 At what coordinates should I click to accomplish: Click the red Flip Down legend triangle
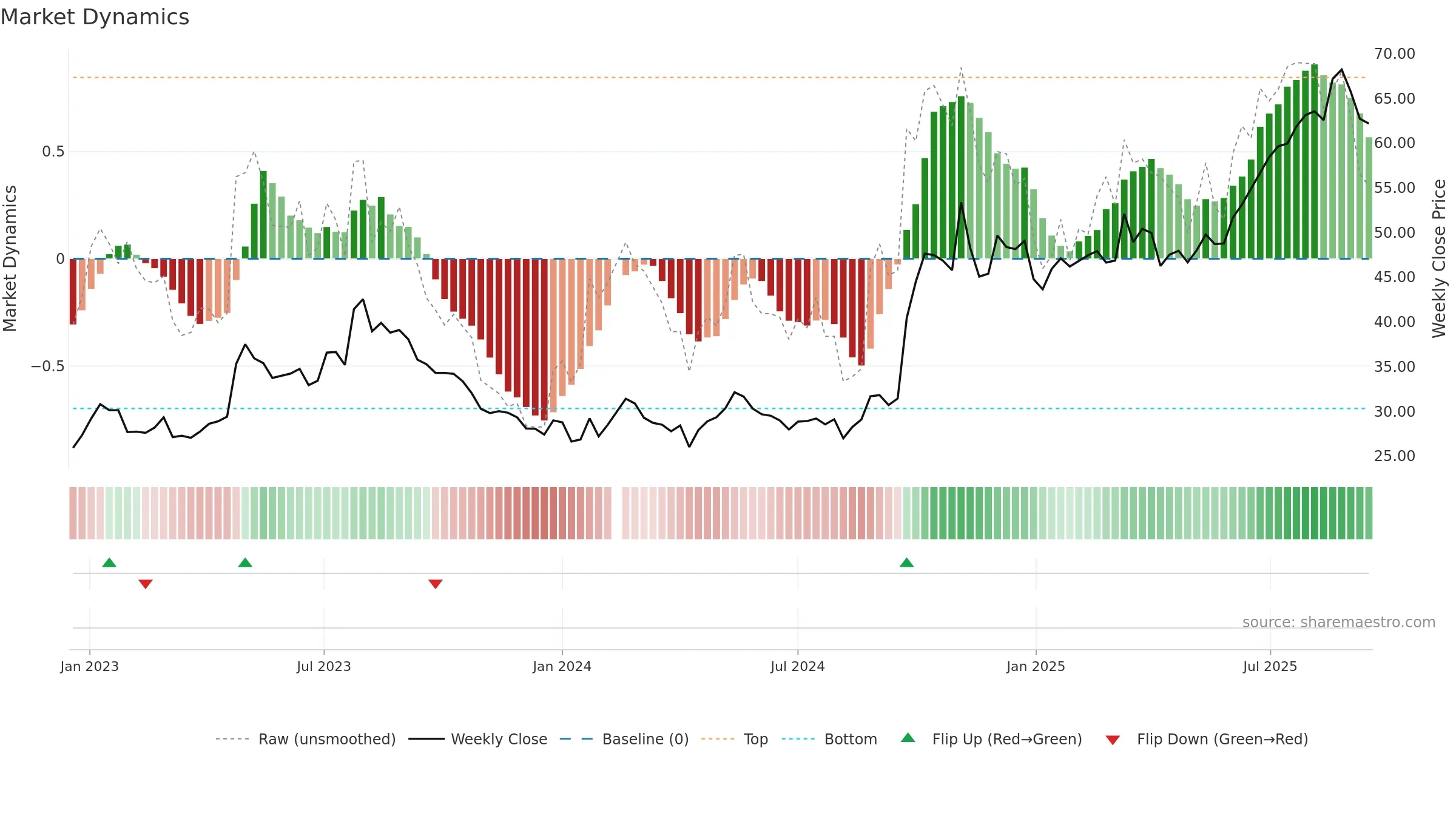pyautogui.click(x=1113, y=740)
